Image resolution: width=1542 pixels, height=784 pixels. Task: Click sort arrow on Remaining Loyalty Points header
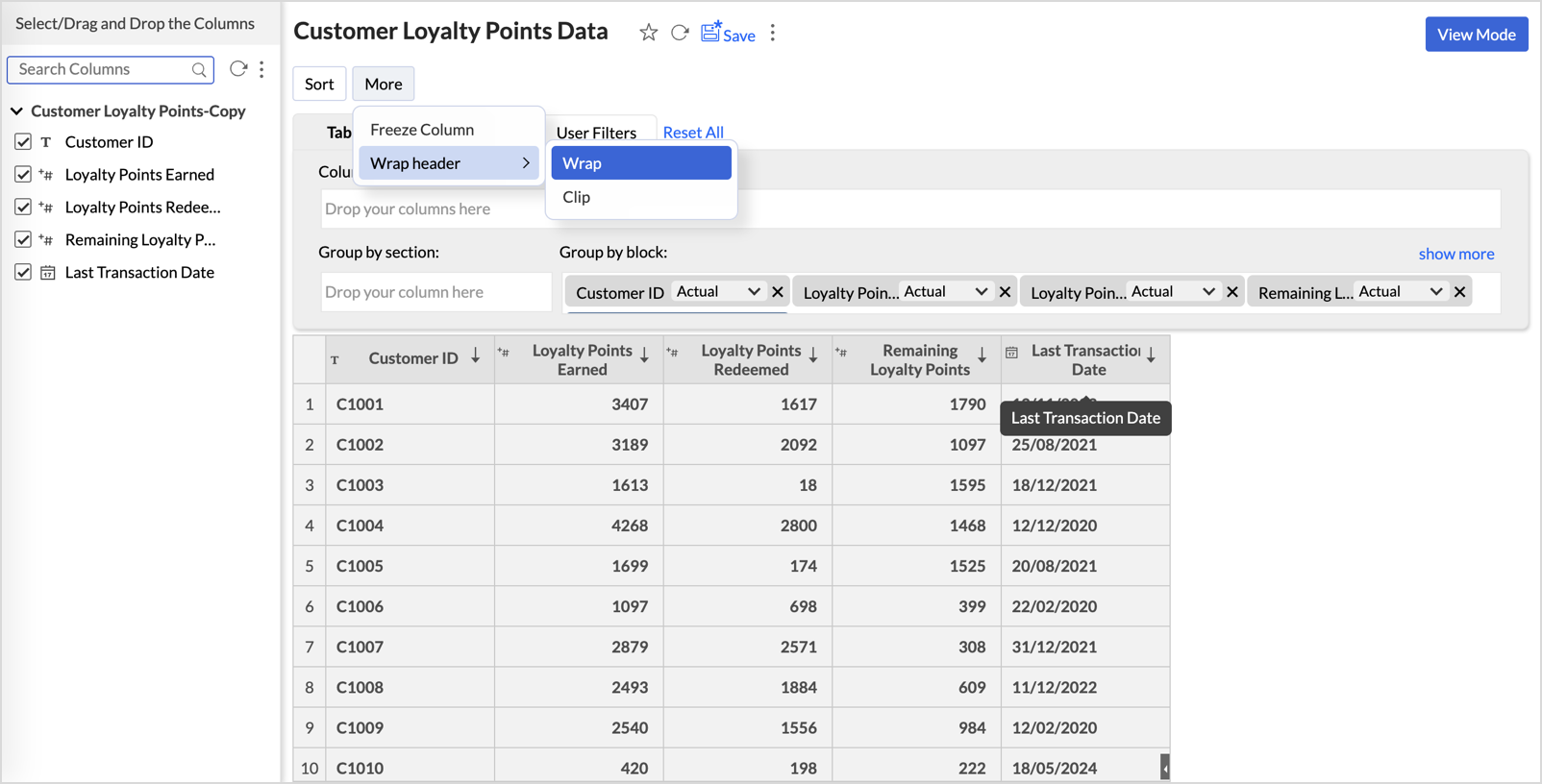click(982, 356)
